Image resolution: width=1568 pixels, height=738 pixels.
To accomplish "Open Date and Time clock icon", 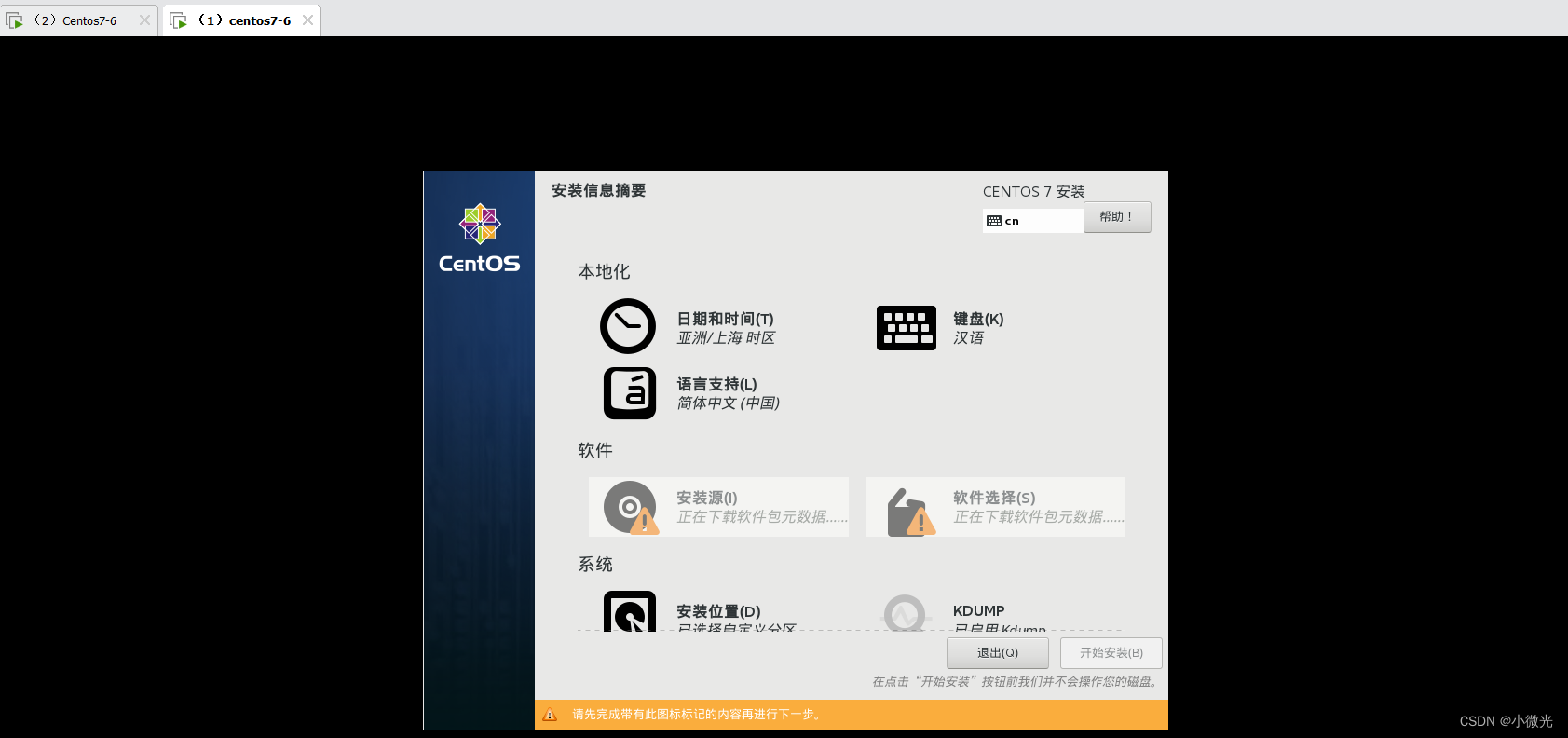I will (628, 326).
